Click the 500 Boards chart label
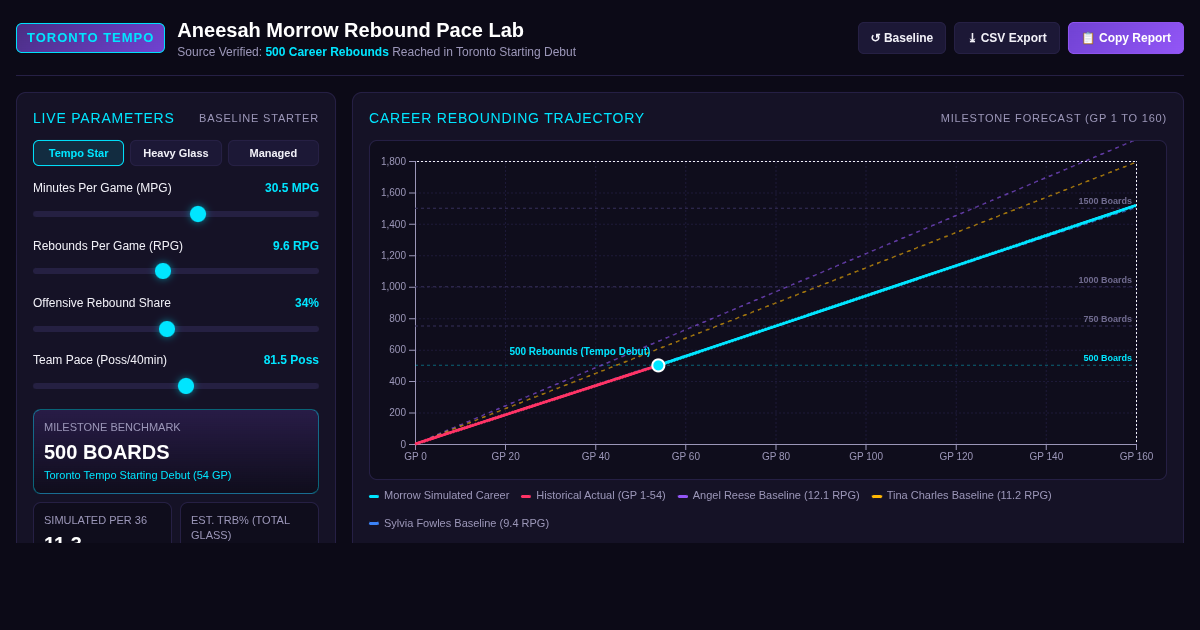 click(1108, 358)
